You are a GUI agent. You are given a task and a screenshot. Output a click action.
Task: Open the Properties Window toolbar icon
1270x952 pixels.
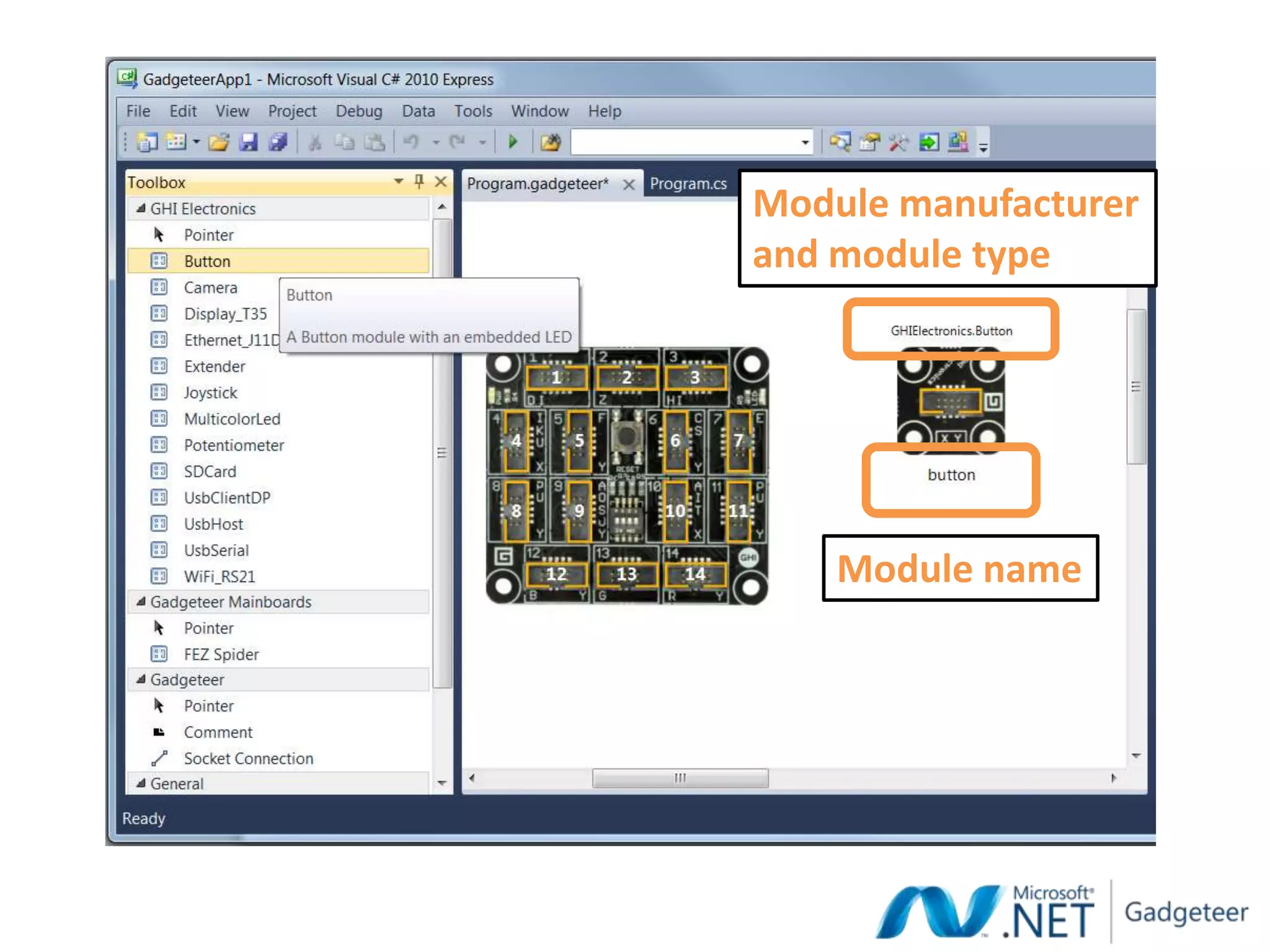pyautogui.click(x=870, y=143)
